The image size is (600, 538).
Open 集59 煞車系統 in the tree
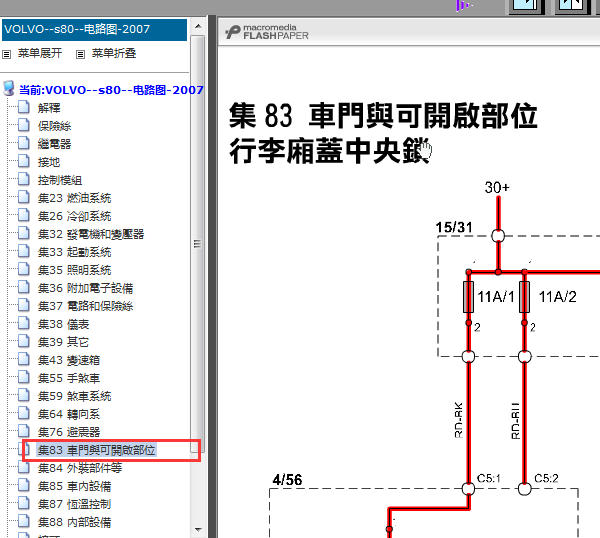click(x=75, y=396)
